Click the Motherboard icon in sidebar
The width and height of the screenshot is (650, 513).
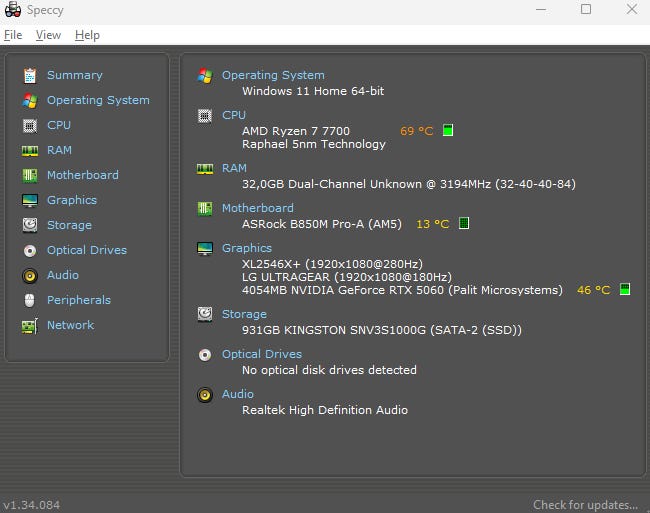click(30, 175)
